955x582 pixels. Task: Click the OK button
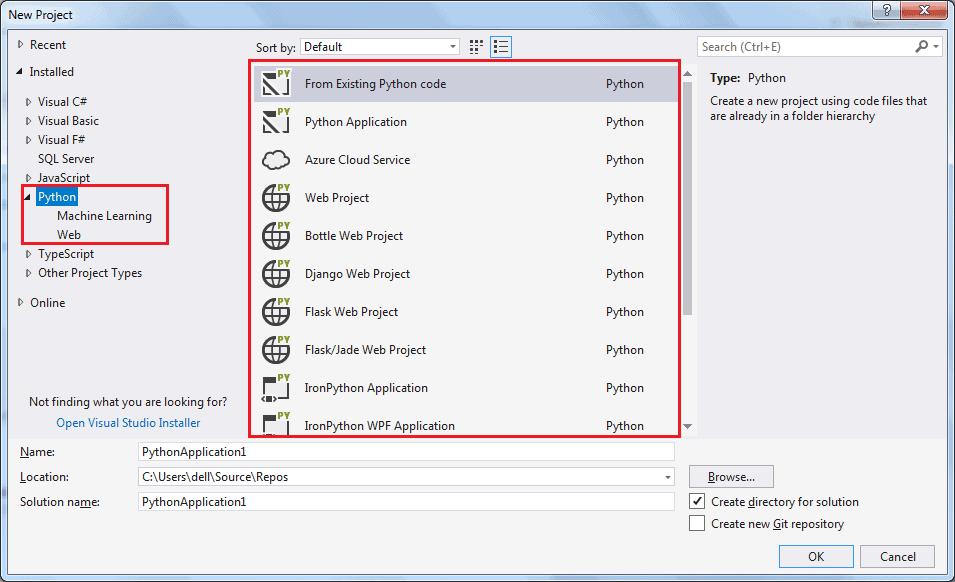(816, 556)
